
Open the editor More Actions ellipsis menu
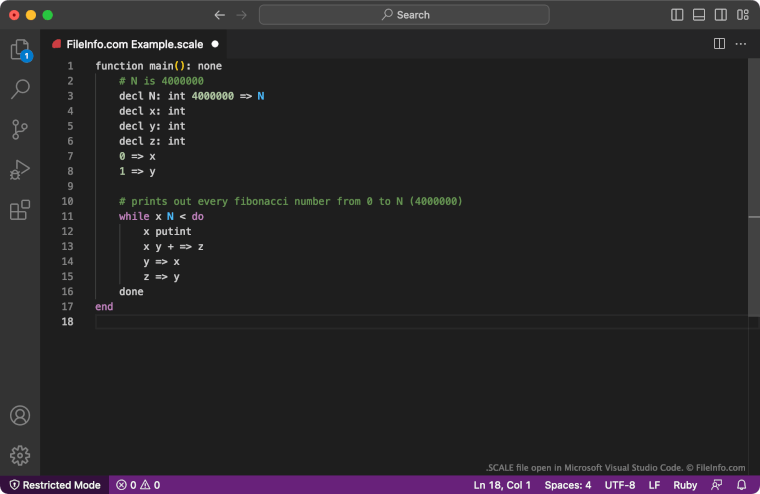[x=741, y=44]
